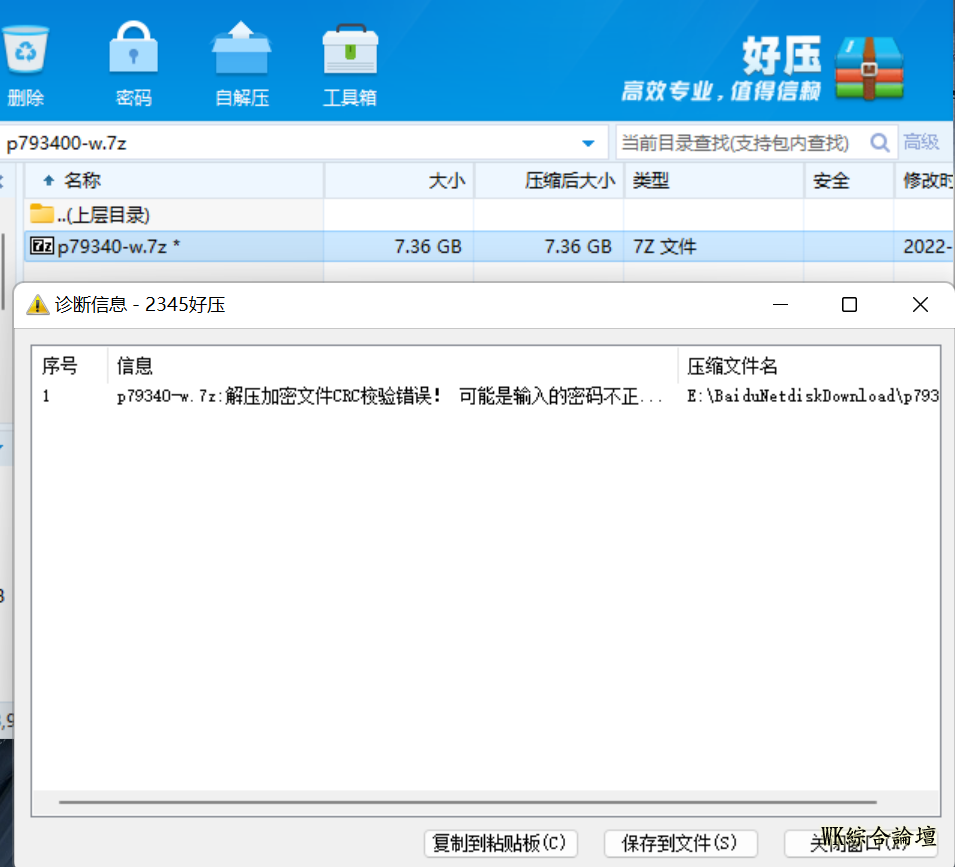Viewport: 955px width, 867px height.
Task: Click 复制到粘贴板(C) button
Action: pos(500,843)
